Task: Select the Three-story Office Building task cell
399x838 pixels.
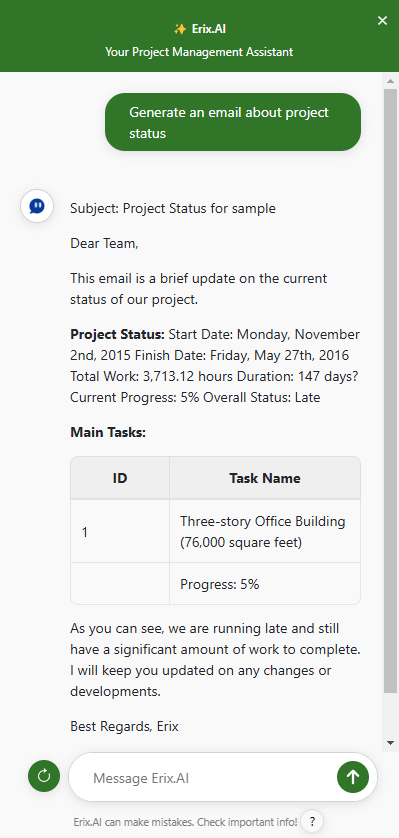Action: tap(265, 531)
